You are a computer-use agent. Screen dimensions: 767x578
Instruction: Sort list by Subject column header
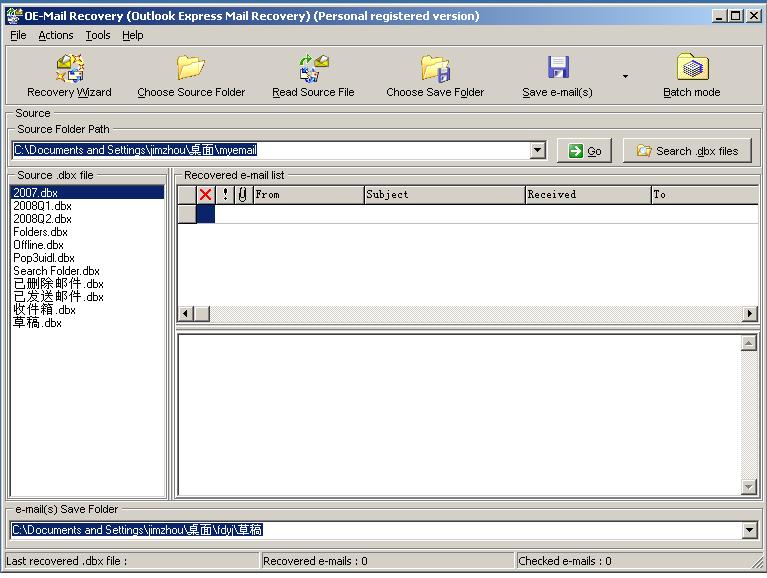444,195
